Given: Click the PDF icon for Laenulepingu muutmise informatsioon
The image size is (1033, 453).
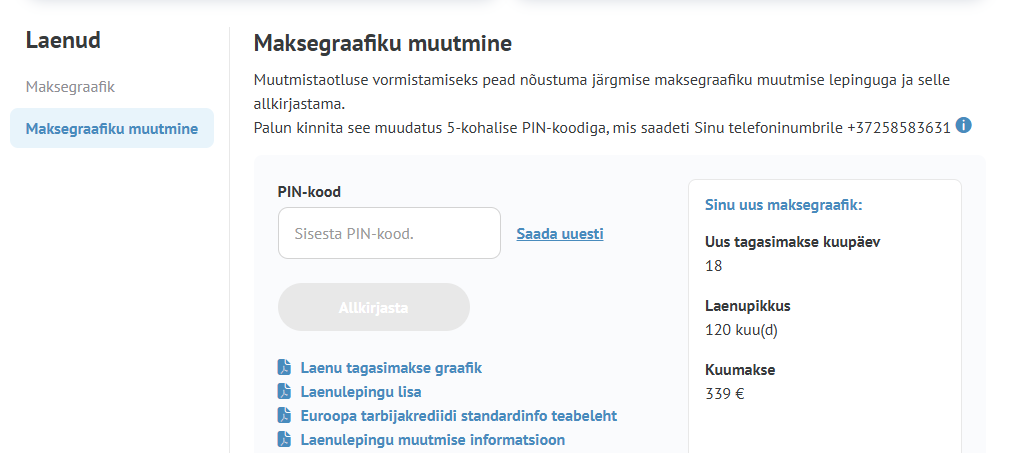Looking at the screenshot, I should pos(284,440).
